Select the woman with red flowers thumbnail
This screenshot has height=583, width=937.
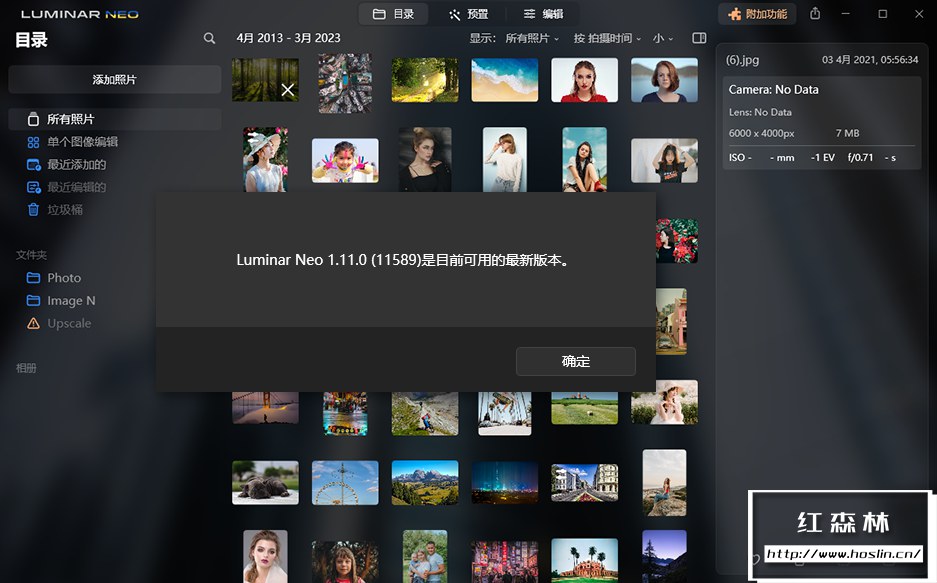point(676,241)
